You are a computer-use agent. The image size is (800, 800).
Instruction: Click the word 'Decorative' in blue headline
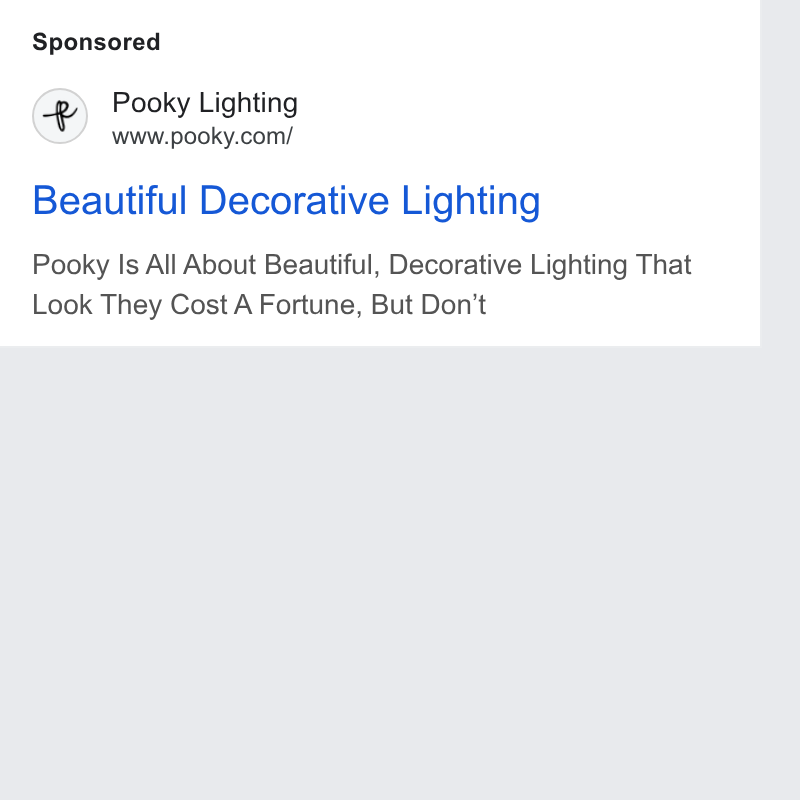[294, 201]
